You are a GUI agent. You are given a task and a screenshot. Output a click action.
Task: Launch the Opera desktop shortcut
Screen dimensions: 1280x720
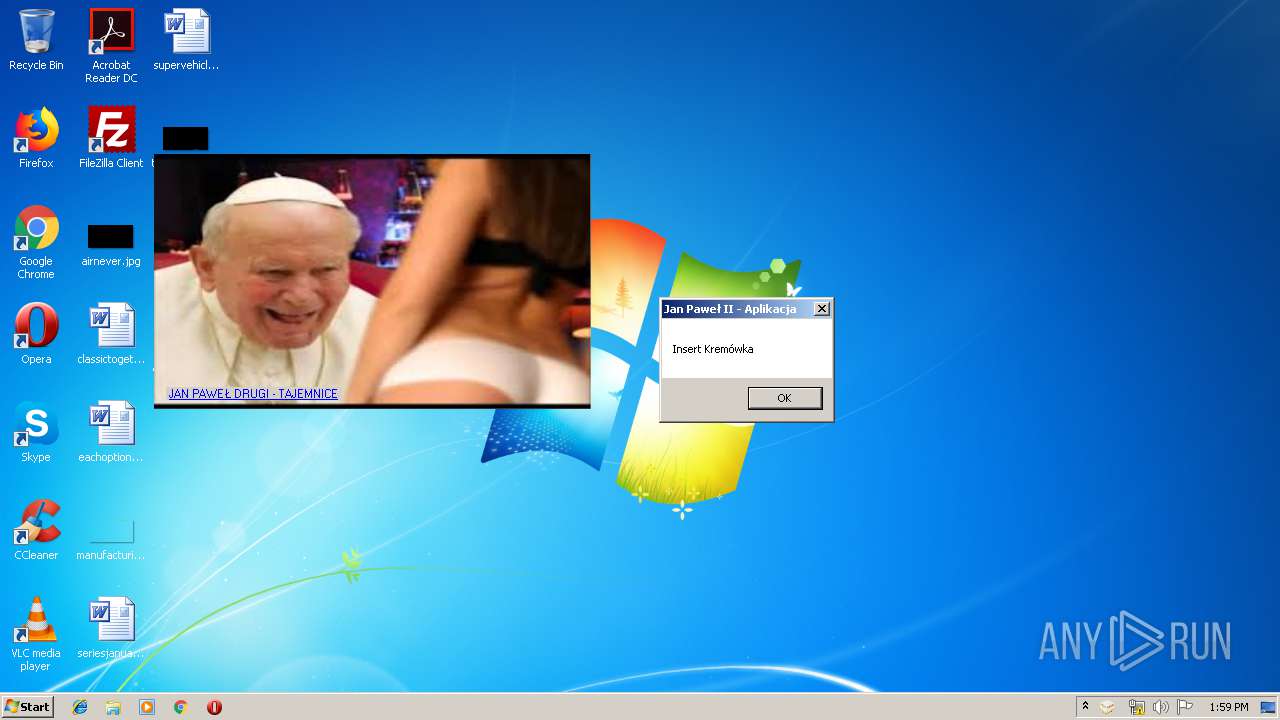36,334
